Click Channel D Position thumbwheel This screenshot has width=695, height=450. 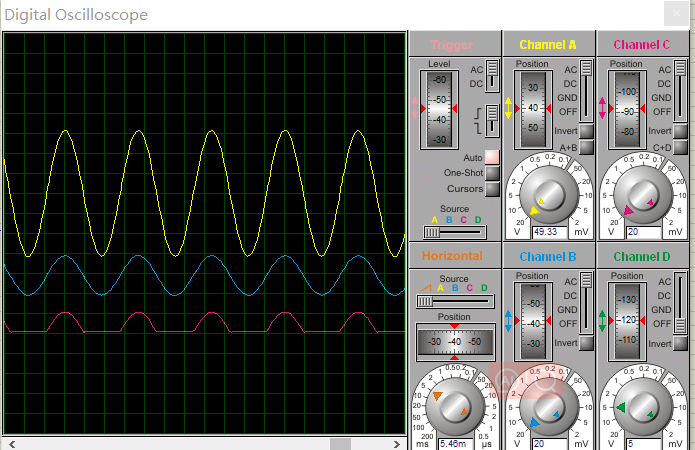coord(628,321)
